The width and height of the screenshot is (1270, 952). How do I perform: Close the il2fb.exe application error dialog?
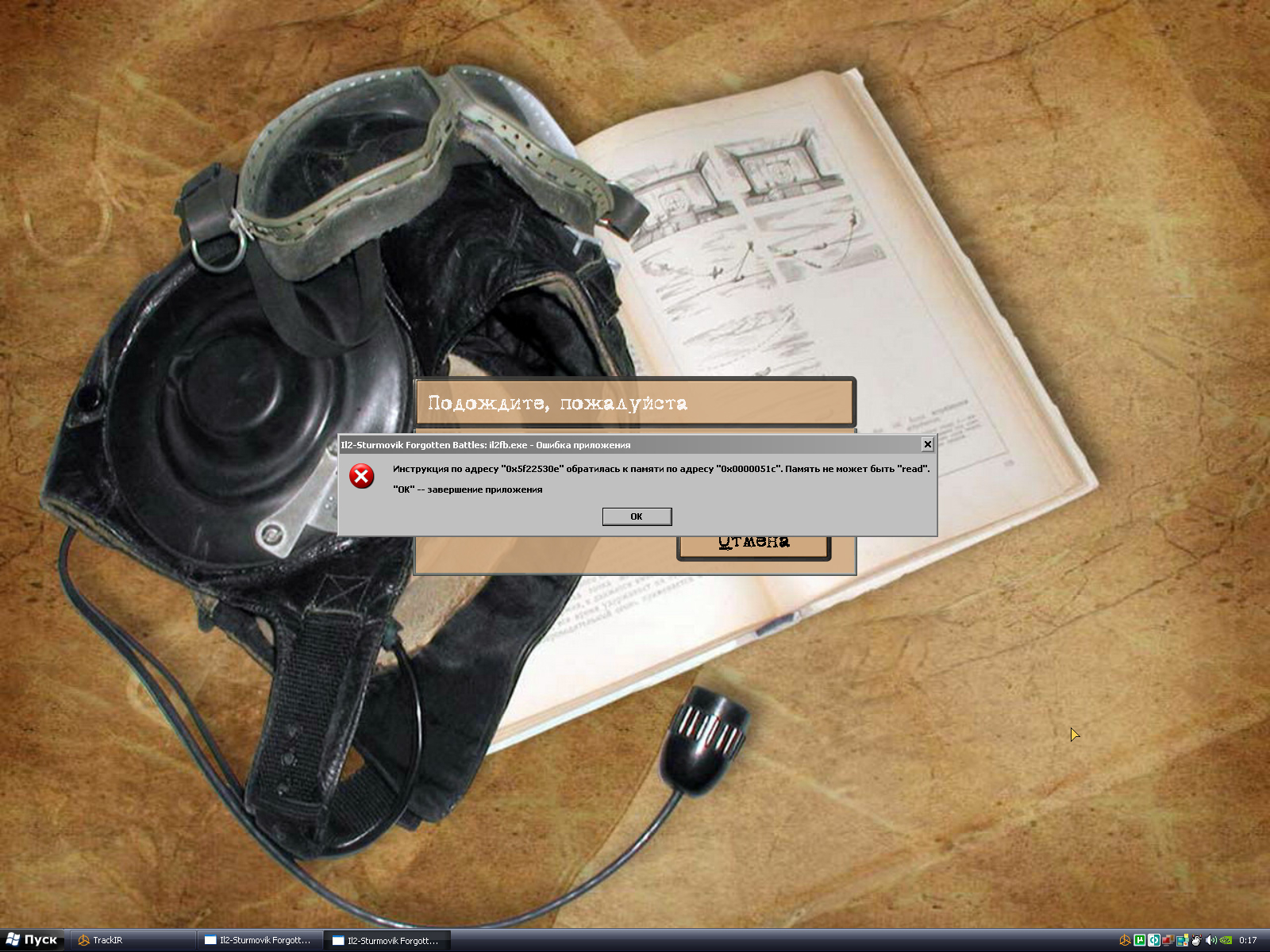pos(927,444)
